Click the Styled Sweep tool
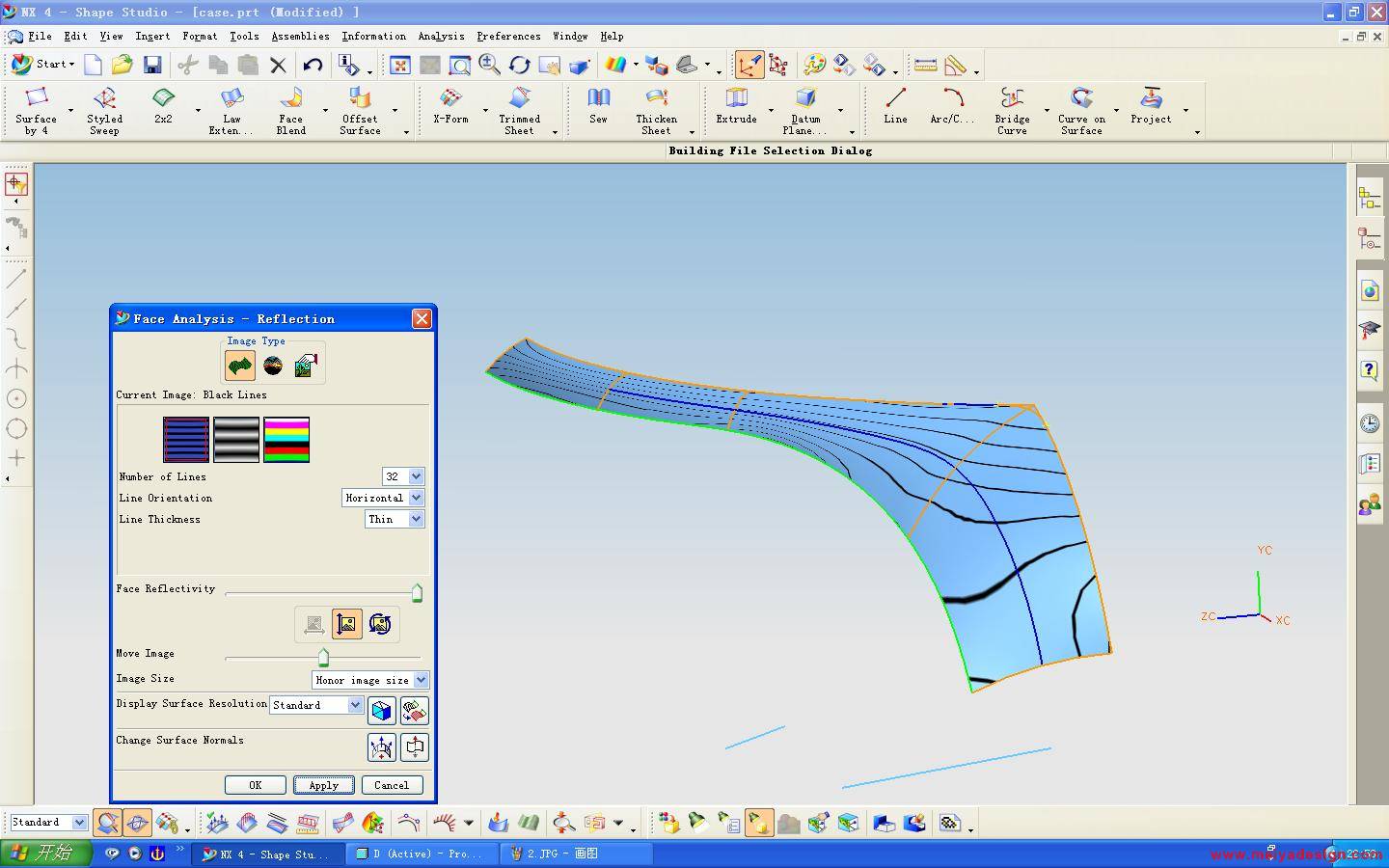Image resolution: width=1389 pixels, height=868 pixels. (104, 110)
